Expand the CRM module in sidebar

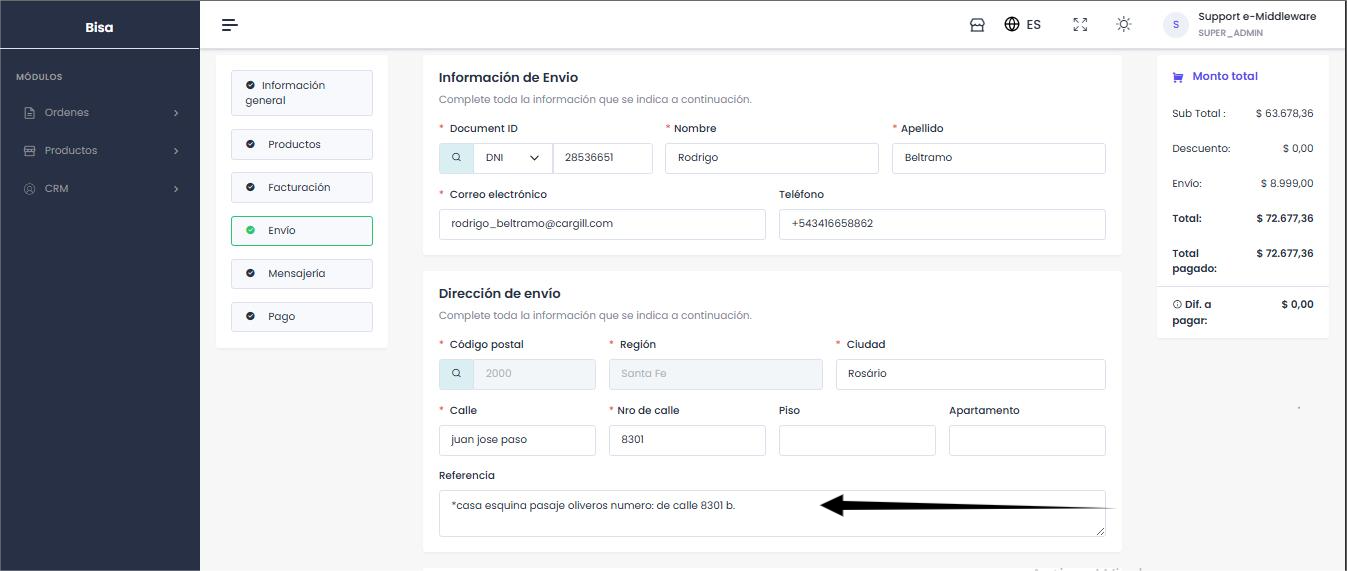(x=100, y=189)
